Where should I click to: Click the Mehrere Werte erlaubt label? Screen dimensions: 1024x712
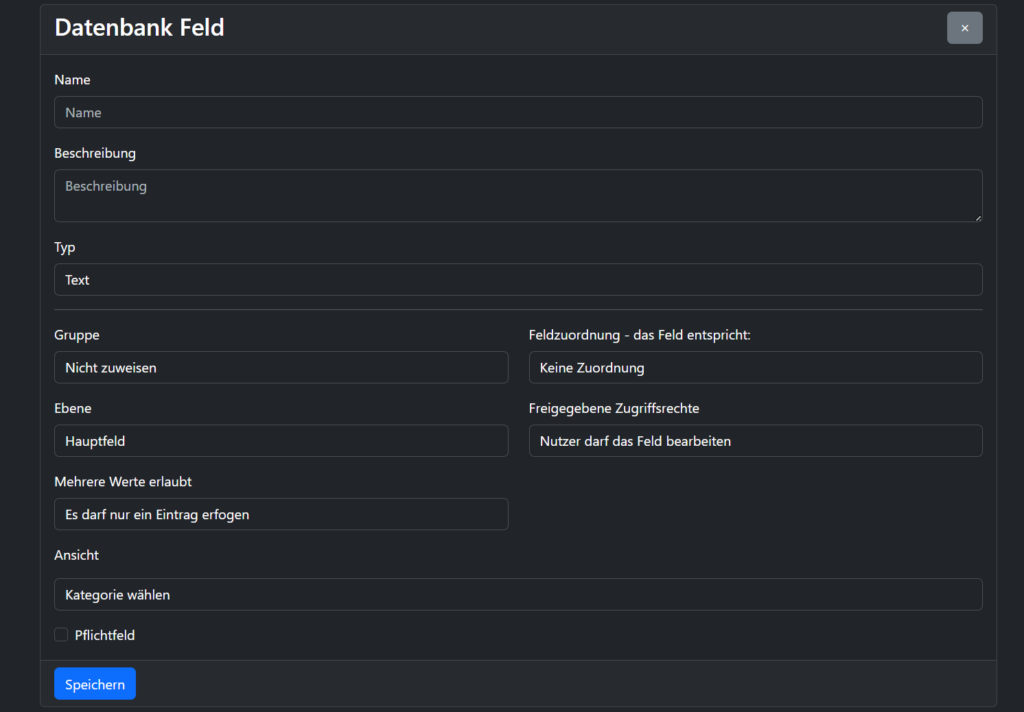pyautogui.click(x=123, y=482)
